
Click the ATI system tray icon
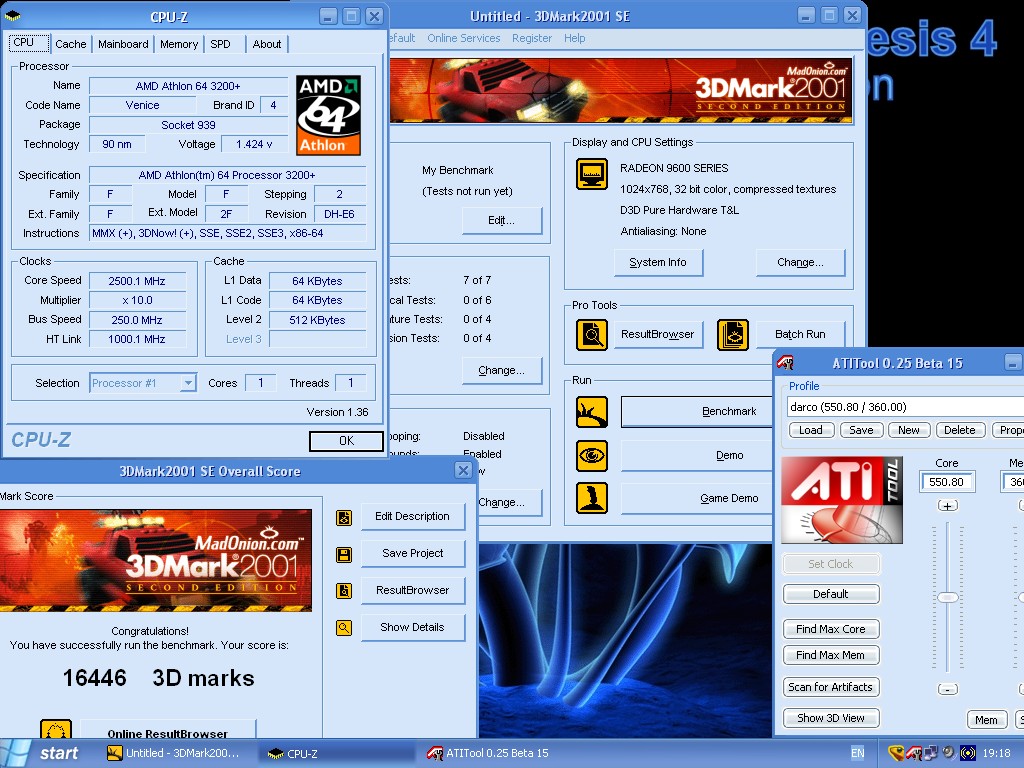coord(914,753)
